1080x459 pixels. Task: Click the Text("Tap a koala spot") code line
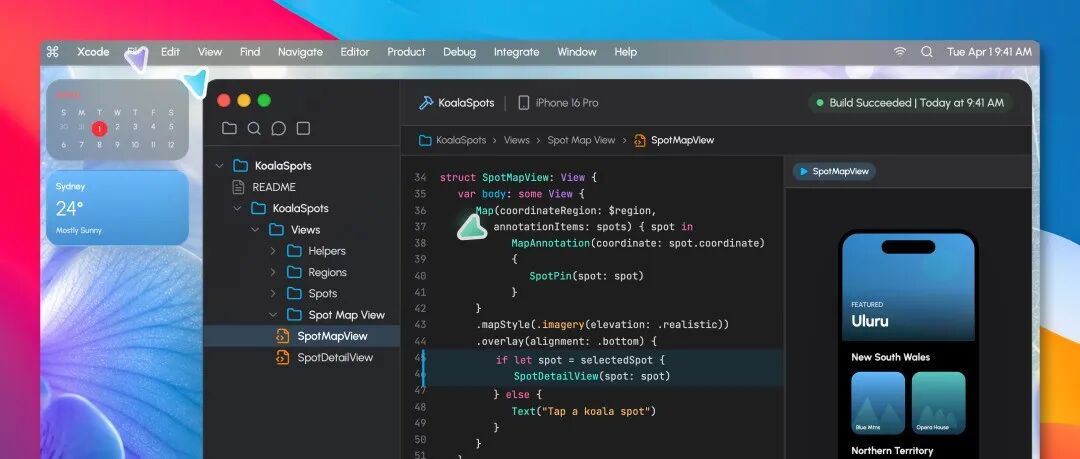pos(583,411)
